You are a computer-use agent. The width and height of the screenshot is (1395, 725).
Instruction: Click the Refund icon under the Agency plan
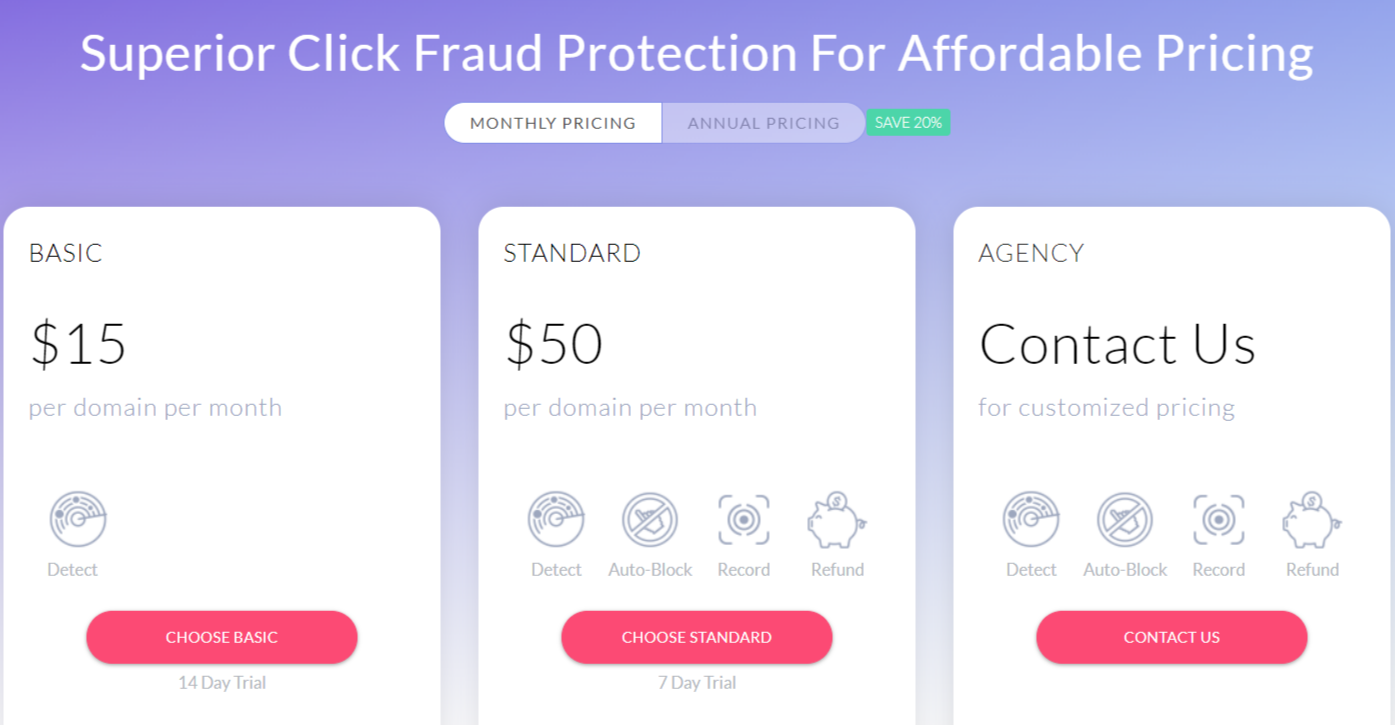coord(1311,518)
